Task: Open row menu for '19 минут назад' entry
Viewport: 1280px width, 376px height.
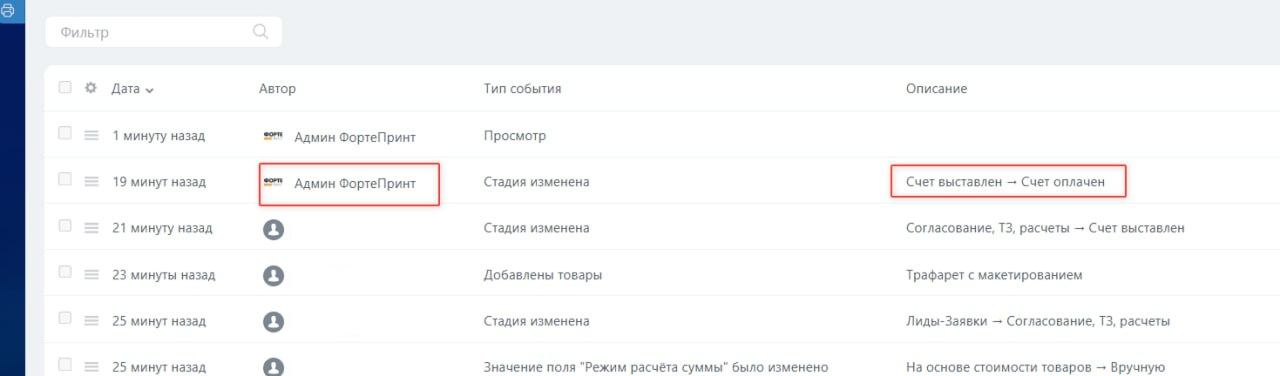Action: (91, 182)
